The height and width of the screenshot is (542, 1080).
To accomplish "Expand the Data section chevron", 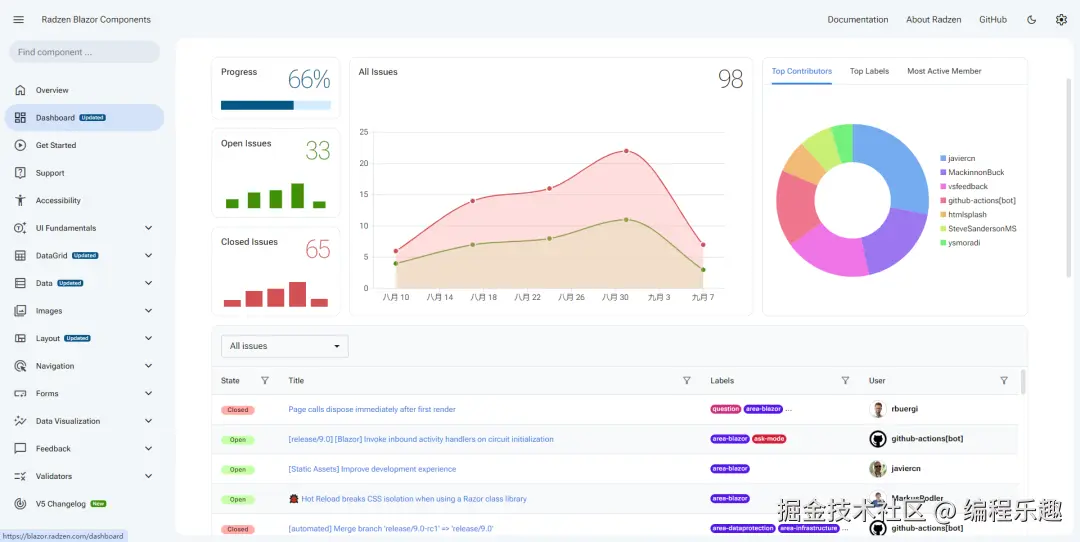I will [148, 283].
